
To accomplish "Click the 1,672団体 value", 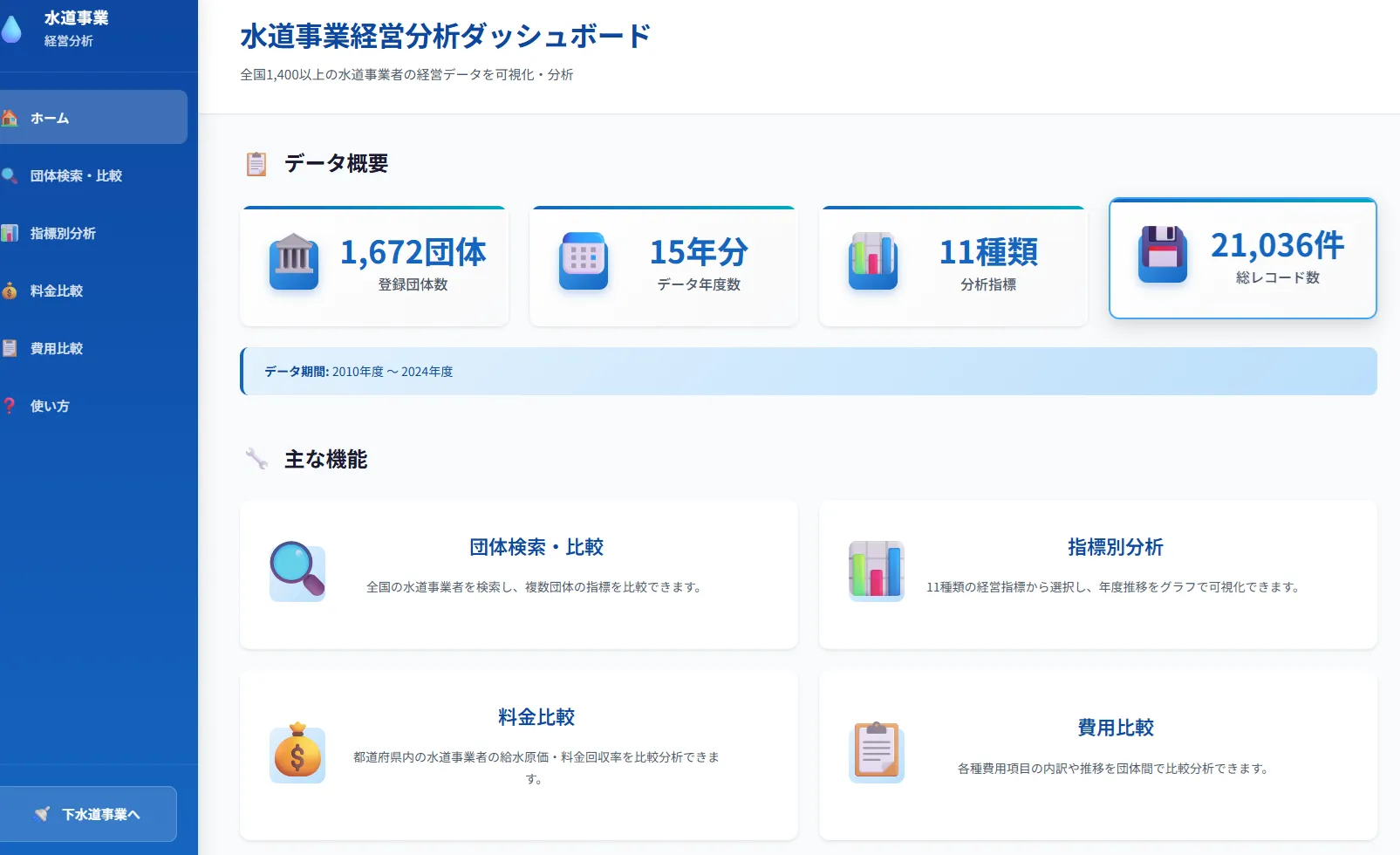I will [413, 252].
